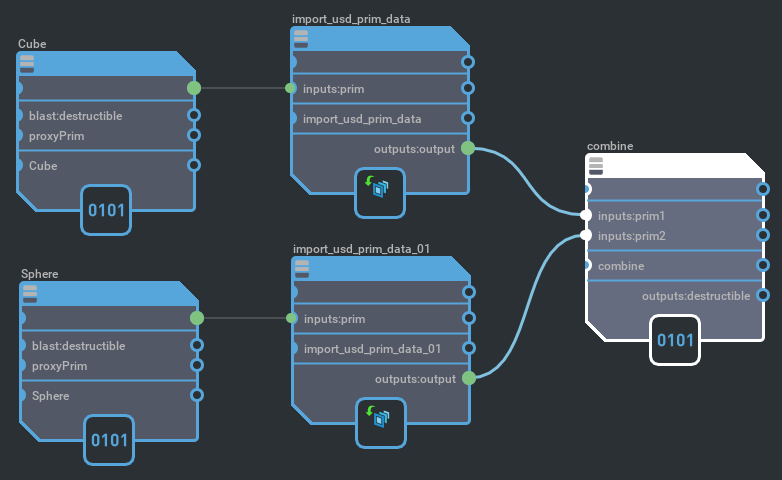Click the 0101 icon on Sphere node
Viewport: 782px width, 480px height.
[109, 440]
